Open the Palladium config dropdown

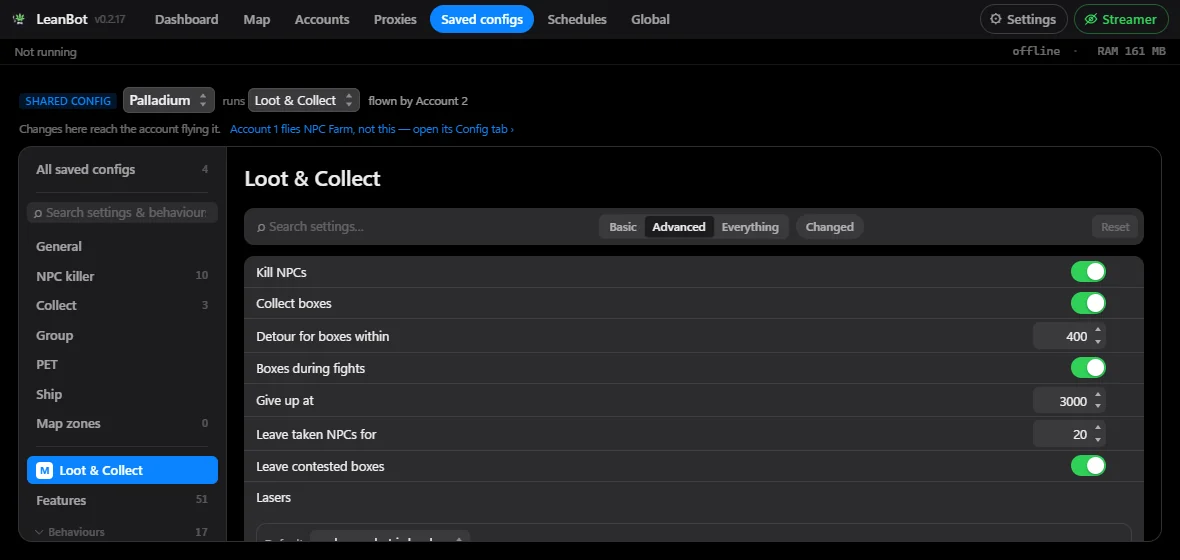(x=169, y=100)
